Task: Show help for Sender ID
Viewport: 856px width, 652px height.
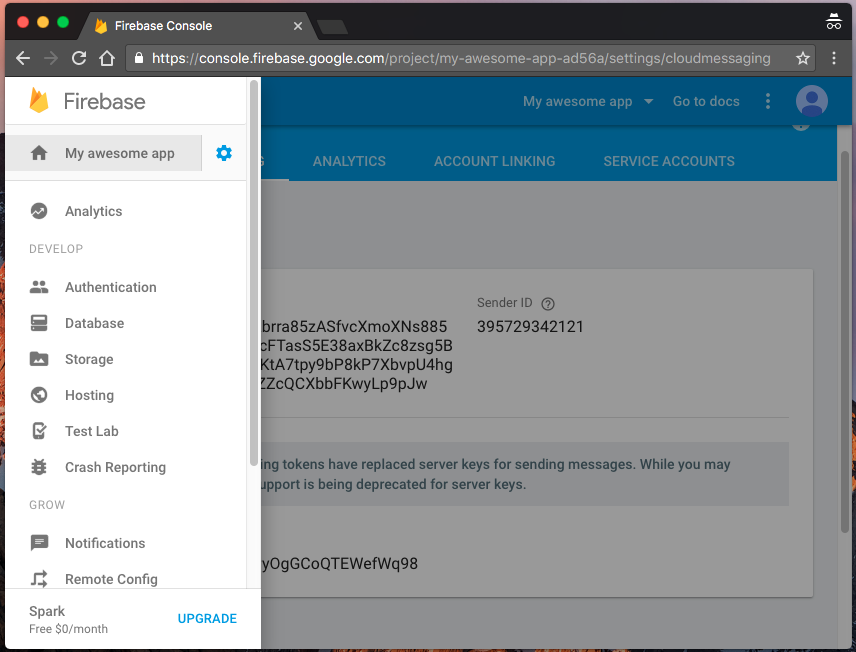Action: [x=548, y=304]
